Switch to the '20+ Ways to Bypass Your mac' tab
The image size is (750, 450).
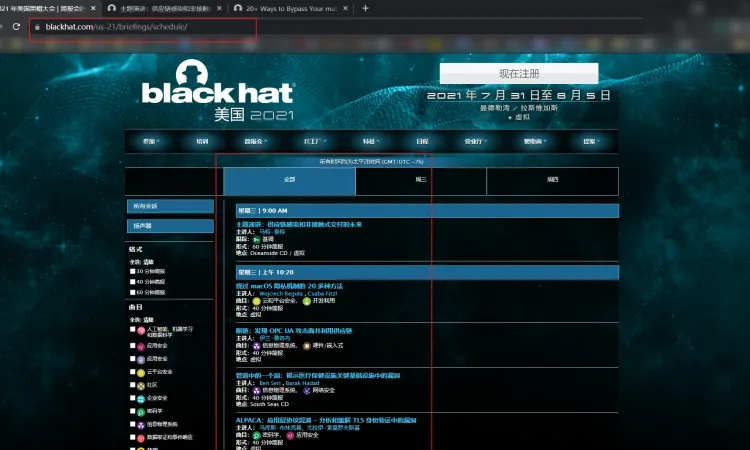click(291, 8)
